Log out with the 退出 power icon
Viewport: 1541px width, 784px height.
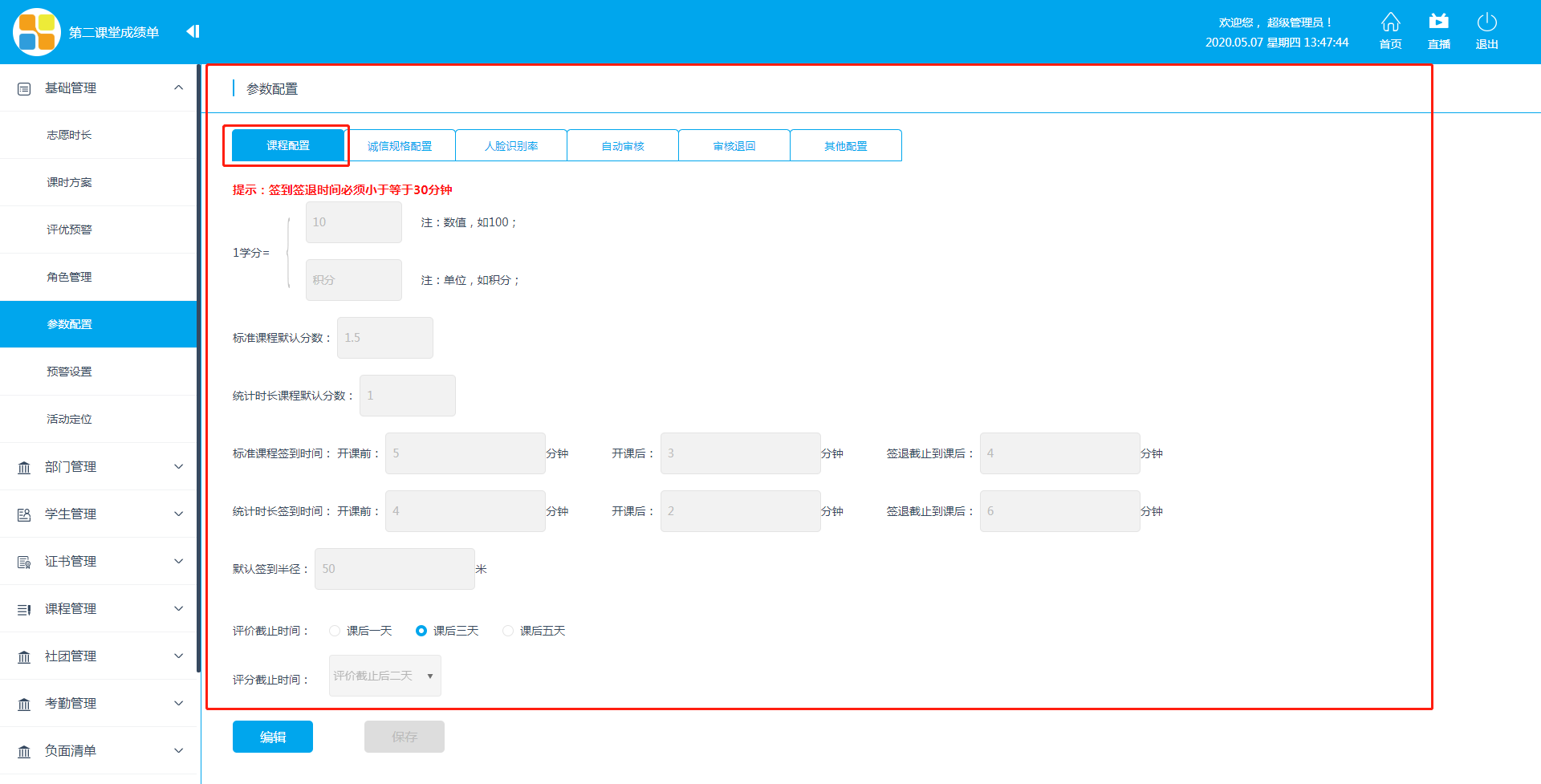pyautogui.click(x=1486, y=31)
